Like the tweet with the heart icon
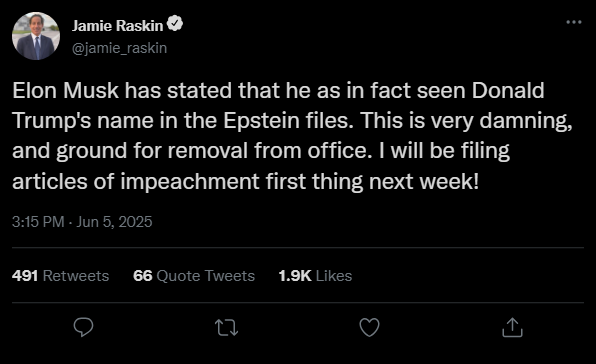Image resolution: width=596 pixels, height=364 pixels. [x=369, y=328]
